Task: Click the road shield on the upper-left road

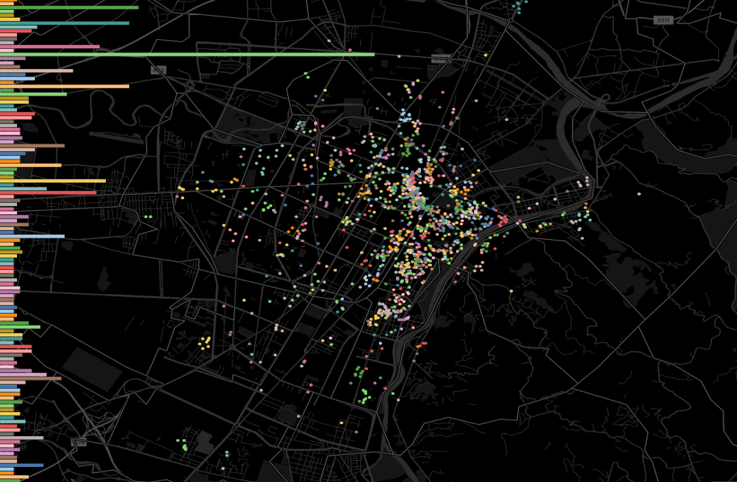Action: tap(158, 70)
